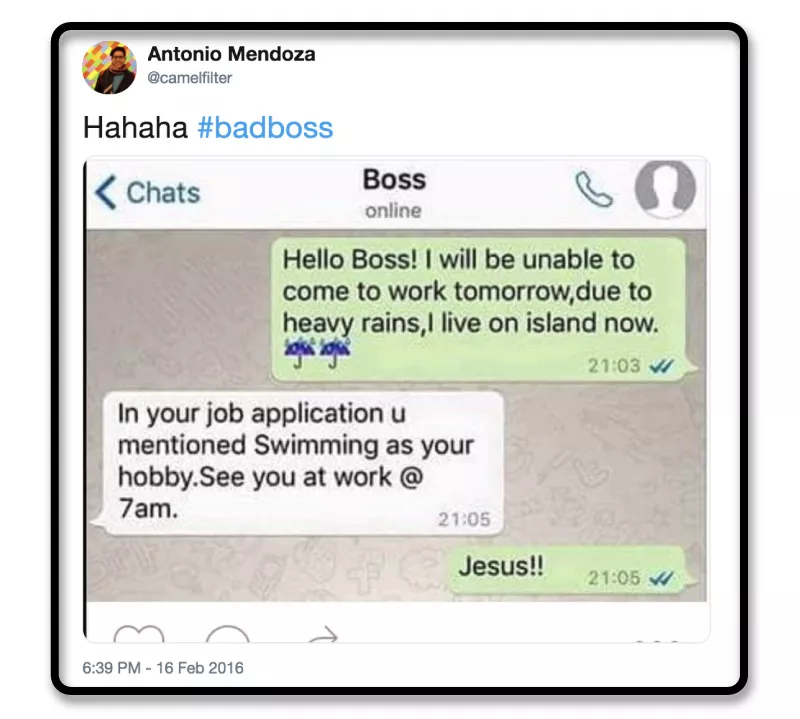
Task: Select the 'Hello Boss!' green message bubble
Action: 480,310
